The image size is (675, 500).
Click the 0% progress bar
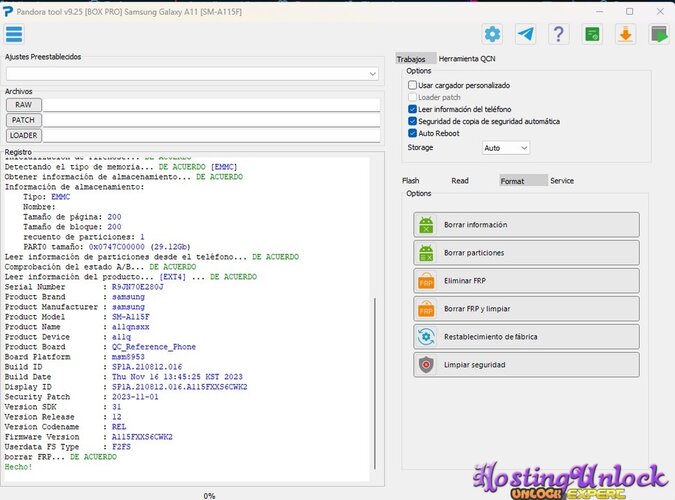(209, 495)
